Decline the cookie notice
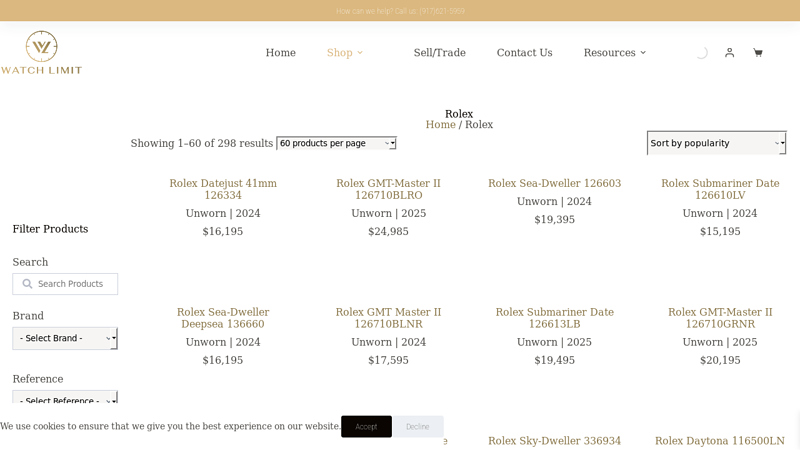800x450 pixels. pos(417,427)
